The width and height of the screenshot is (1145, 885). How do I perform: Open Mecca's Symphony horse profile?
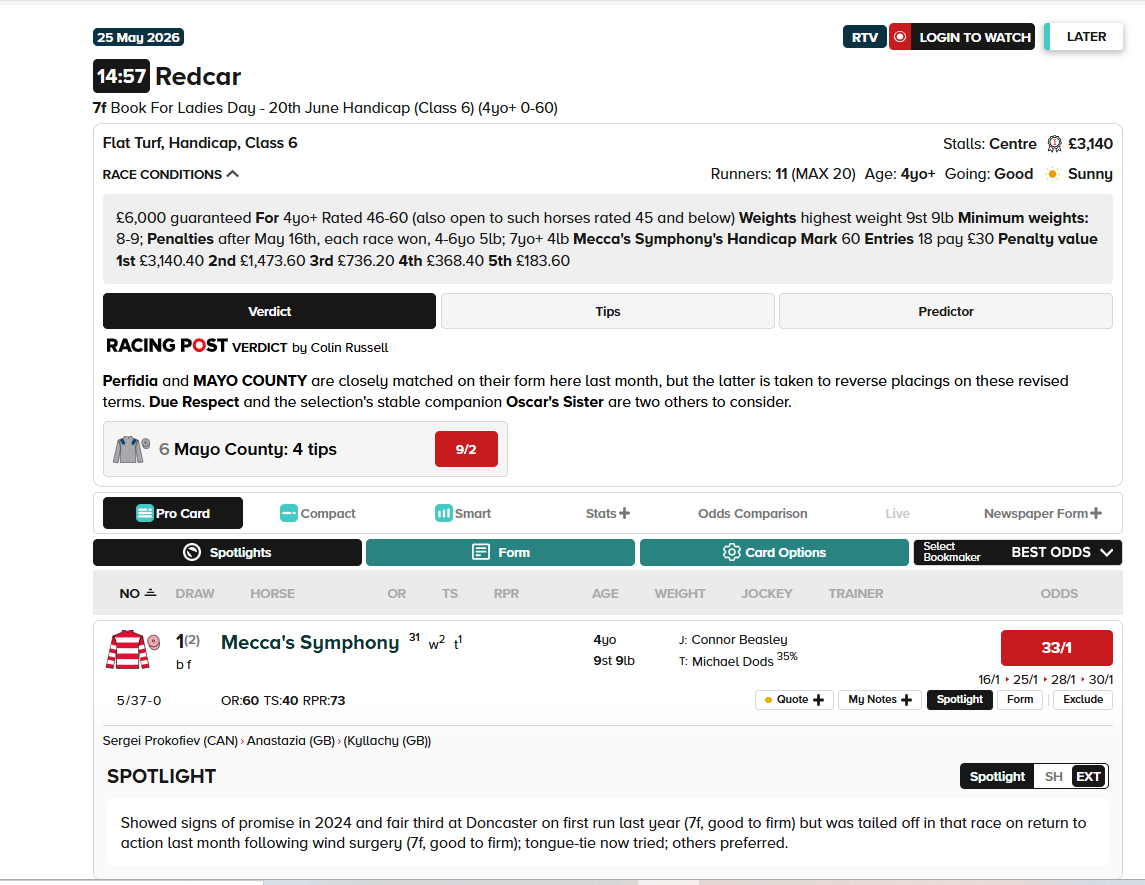(x=310, y=643)
